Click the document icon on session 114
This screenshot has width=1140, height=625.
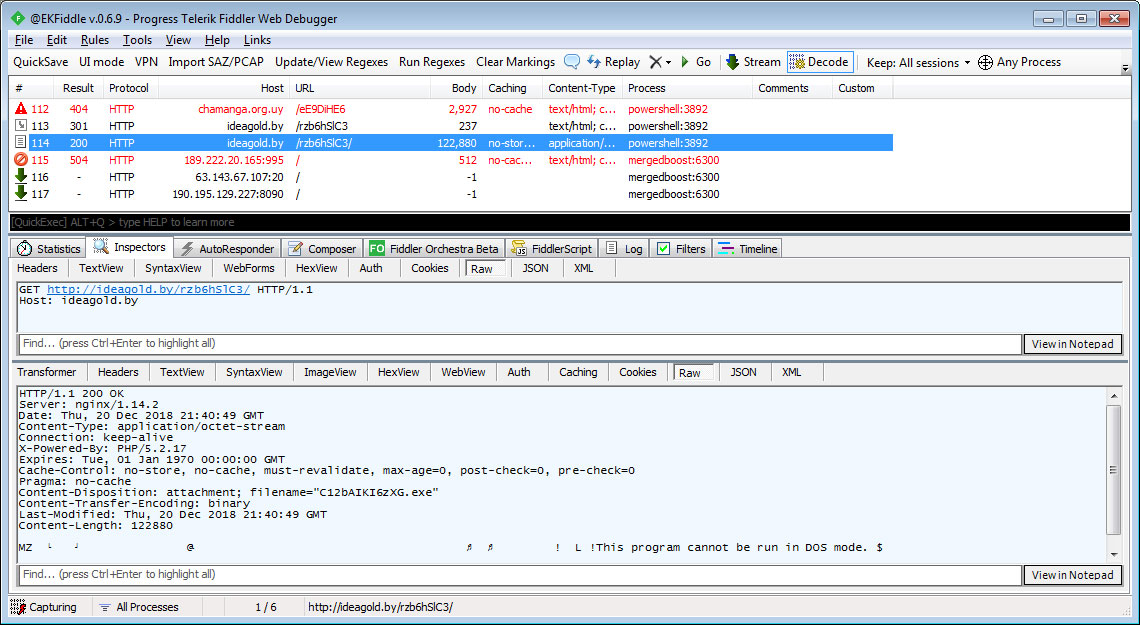click(21, 142)
